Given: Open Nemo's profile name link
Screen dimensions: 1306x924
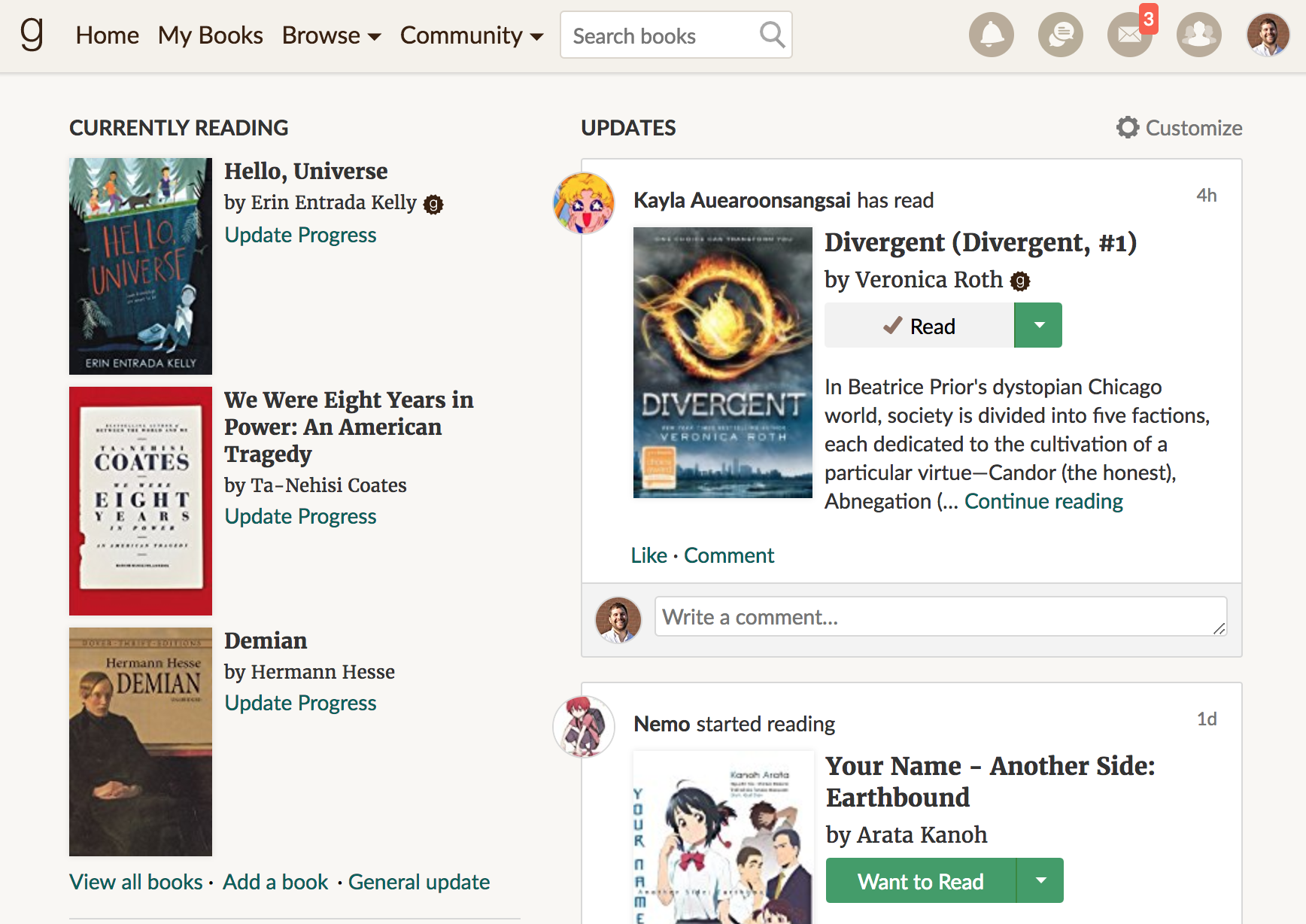Looking at the screenshot, I should [x=662, y=724].
